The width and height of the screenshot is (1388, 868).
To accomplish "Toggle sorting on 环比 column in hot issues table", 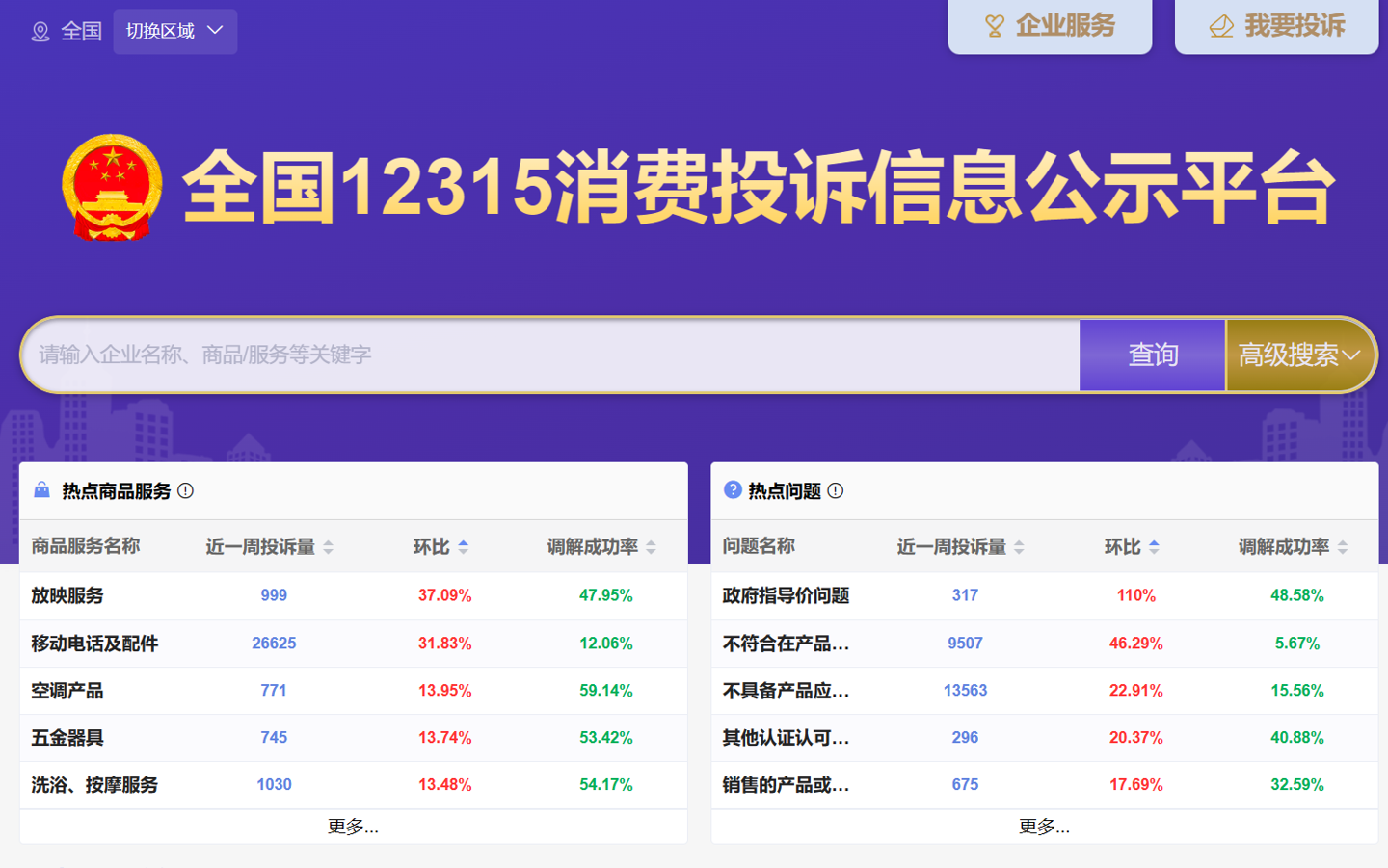I will [1155, 546].
